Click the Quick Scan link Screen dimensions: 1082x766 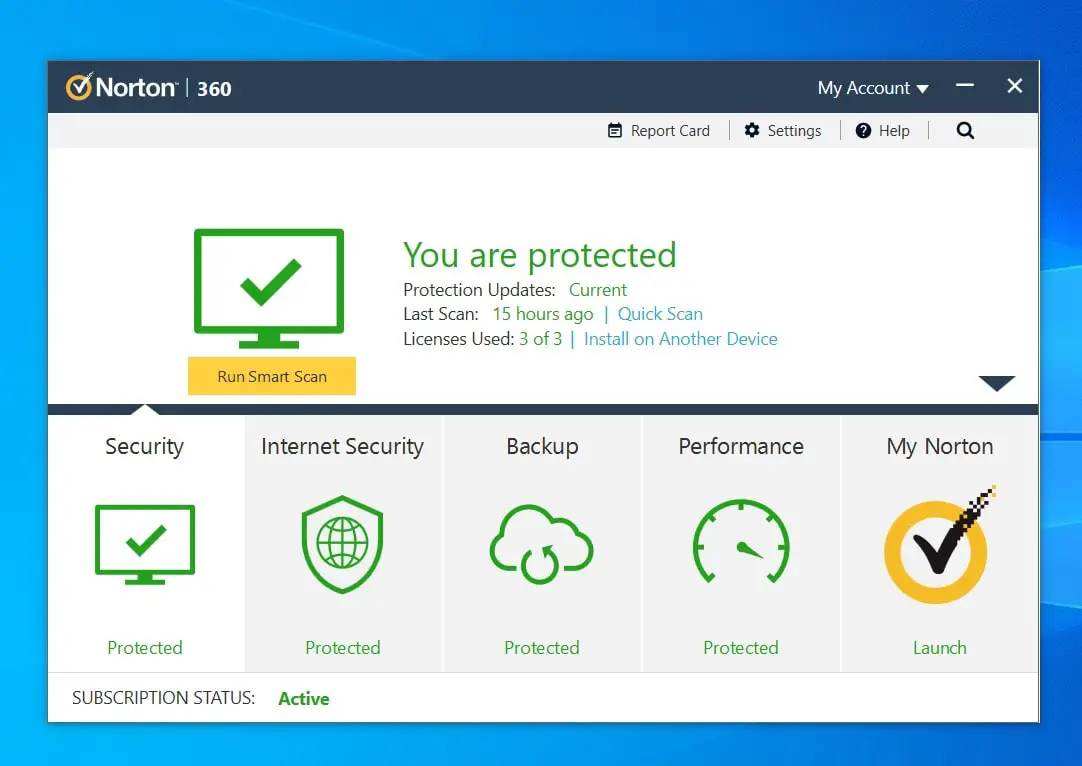(660, 314)
